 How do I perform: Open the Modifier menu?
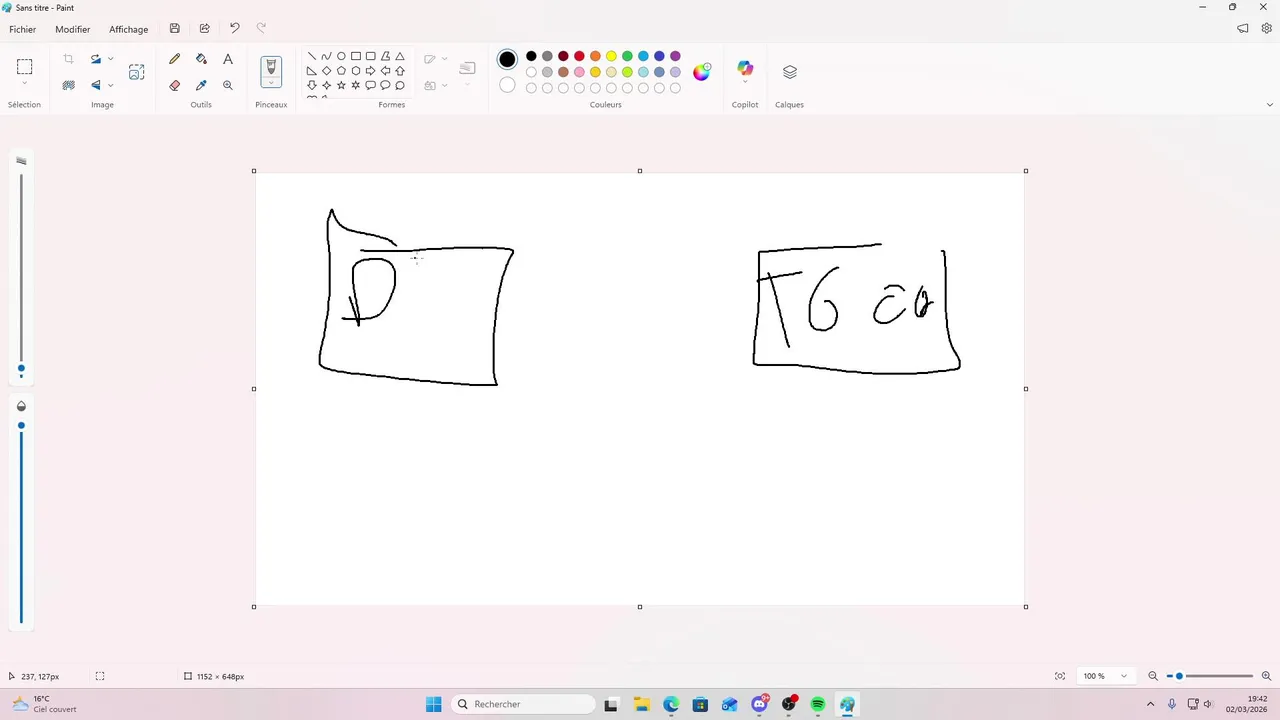(x=72, y=29)
